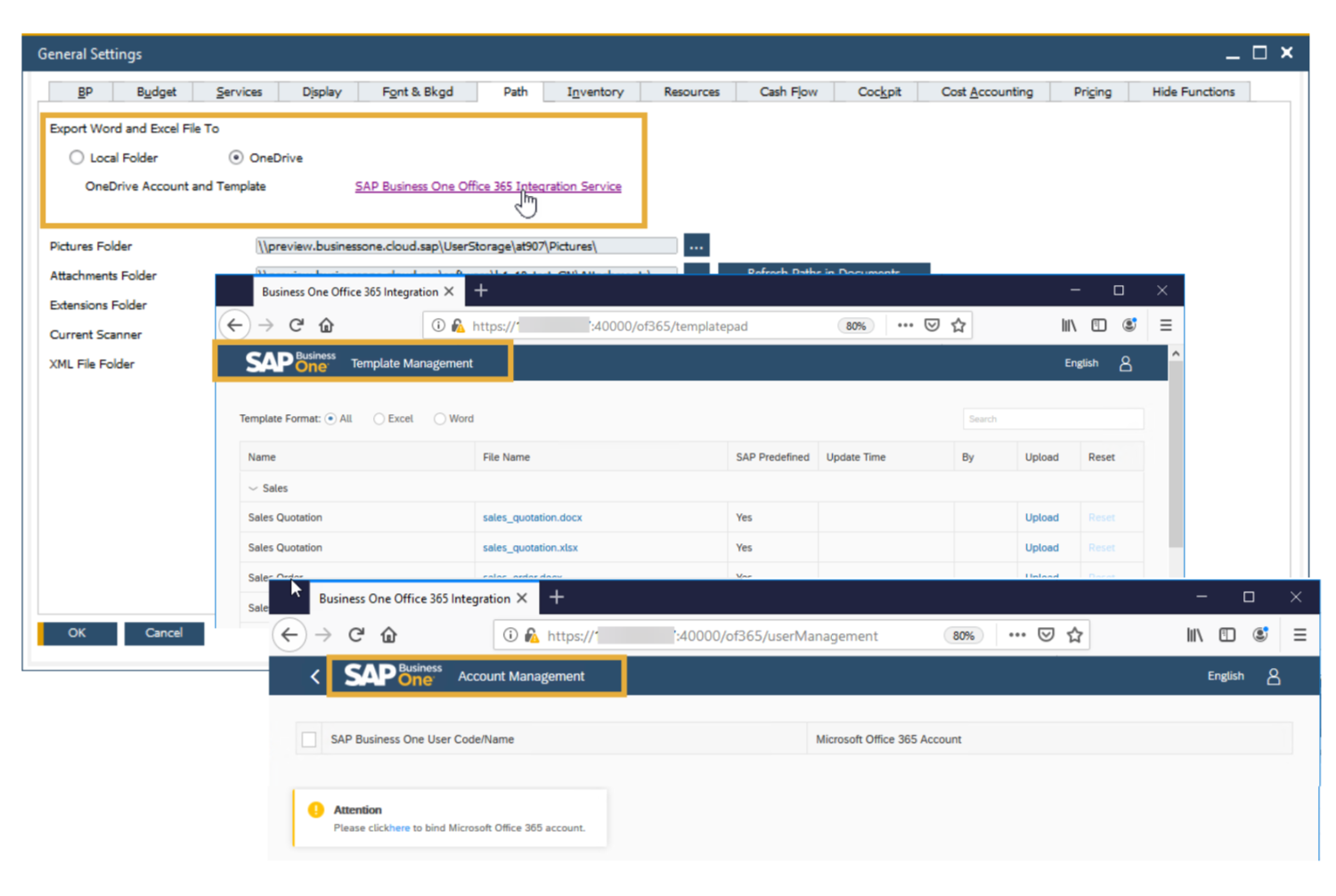Open SAP Business One Office 365 Integration Service link
1336x896 pixels.
488,186
